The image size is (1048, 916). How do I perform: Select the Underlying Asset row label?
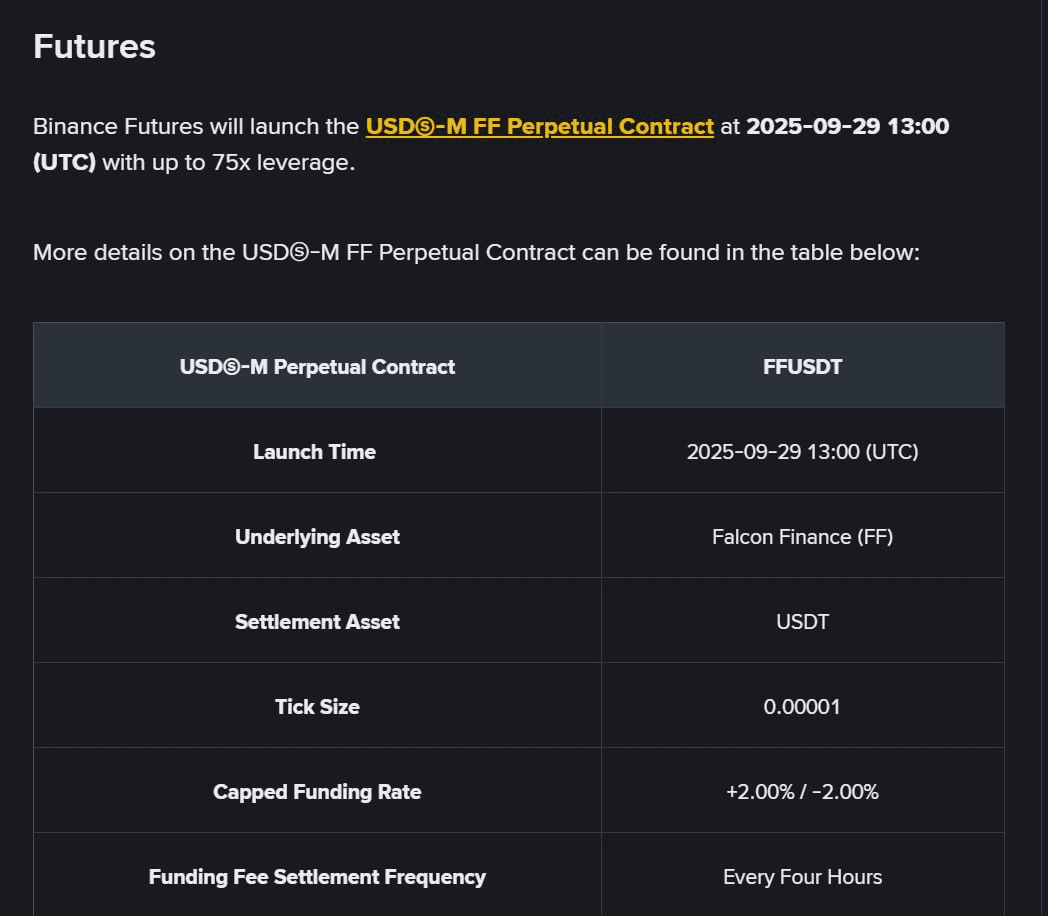point(317,537)
